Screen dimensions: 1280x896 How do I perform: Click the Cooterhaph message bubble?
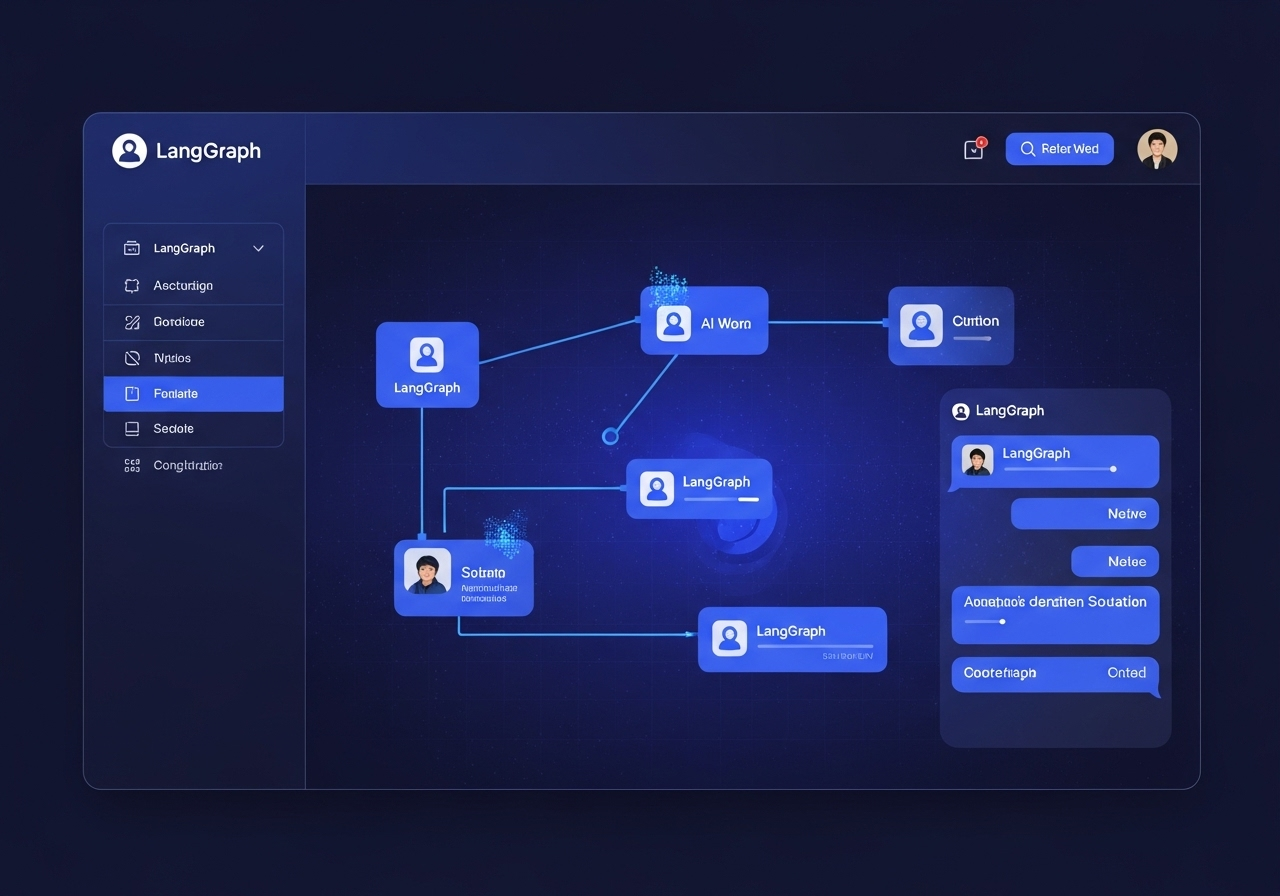pyautogui.click(x=1056, y=675)
